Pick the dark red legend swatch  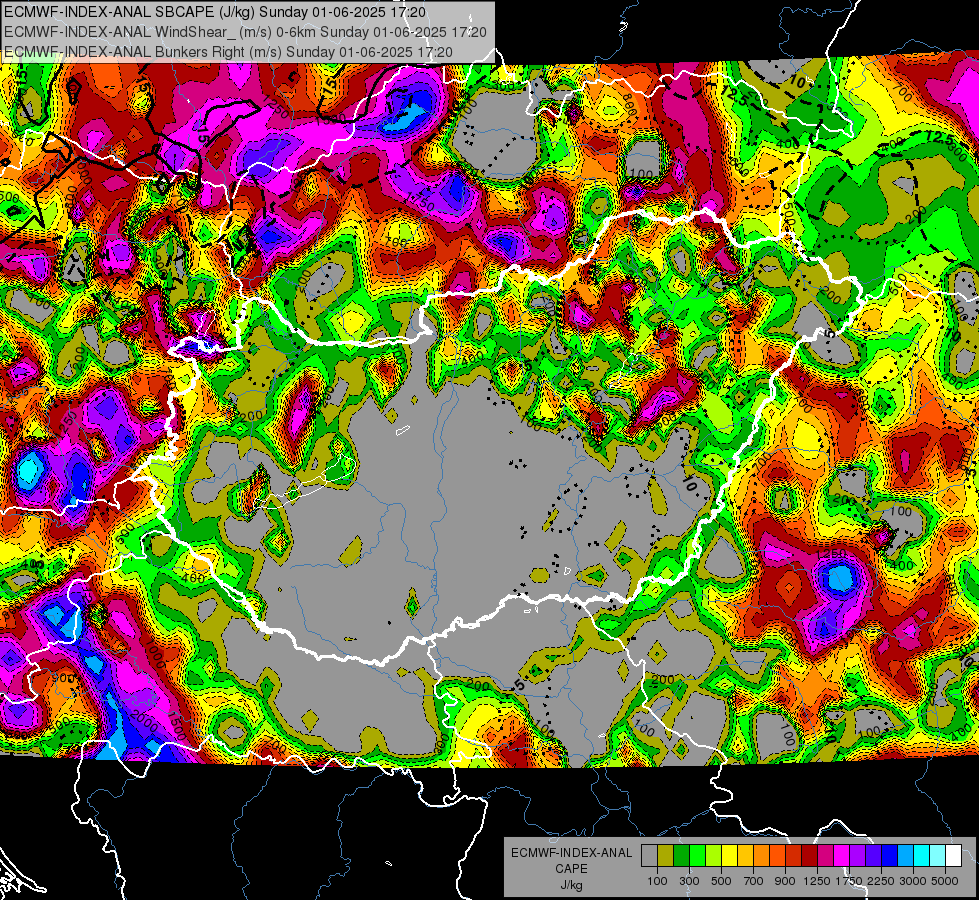point(810,856)
